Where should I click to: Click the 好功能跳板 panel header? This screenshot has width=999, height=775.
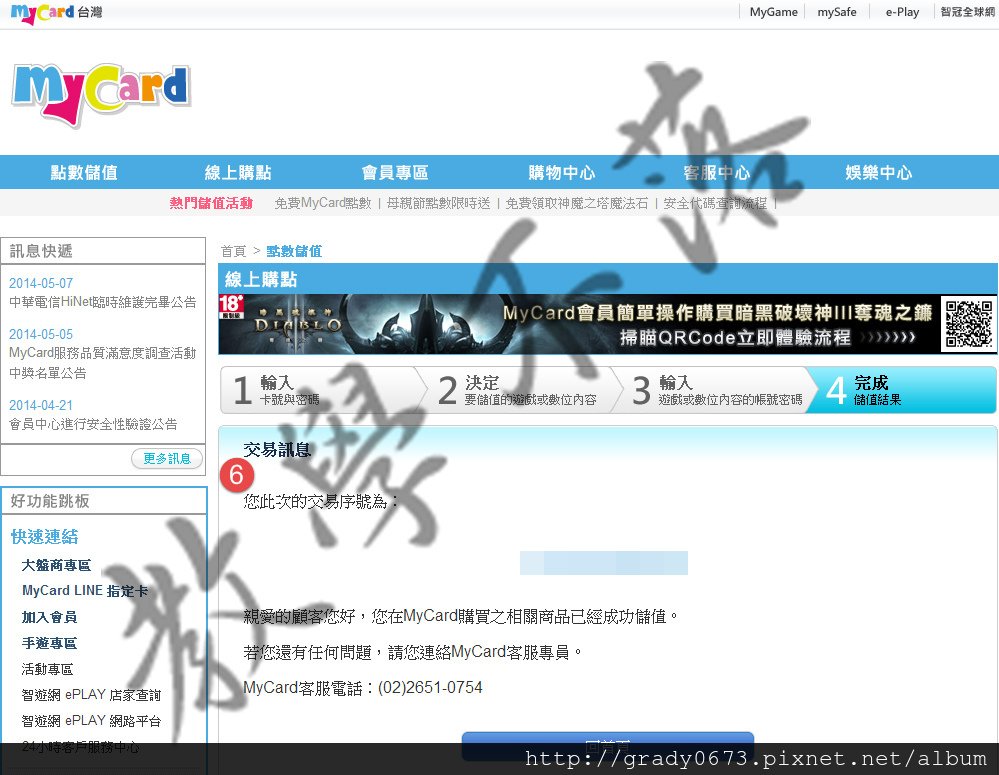[x=104, y=501]
